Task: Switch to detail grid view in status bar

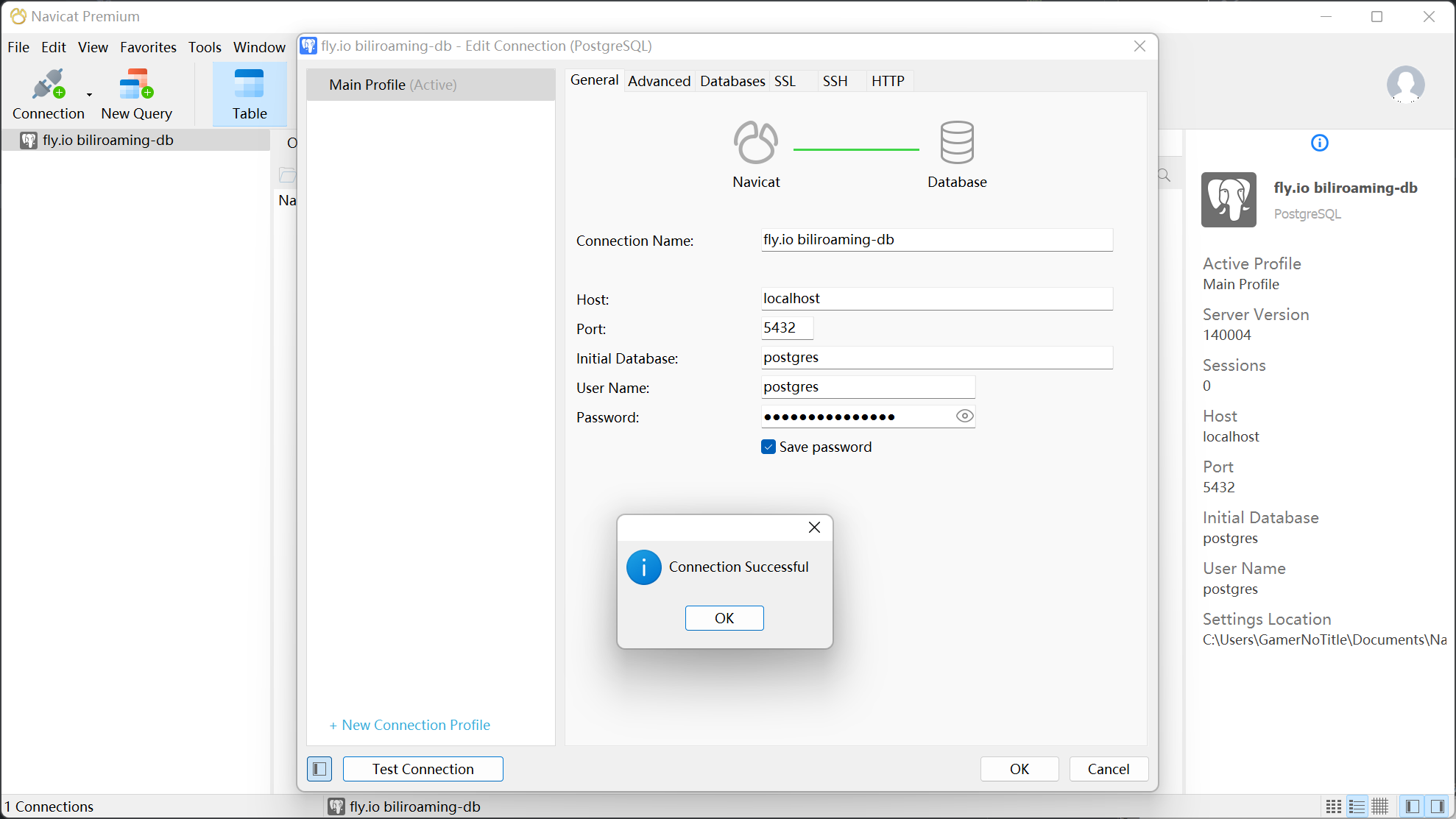Action: (1380, 806)
